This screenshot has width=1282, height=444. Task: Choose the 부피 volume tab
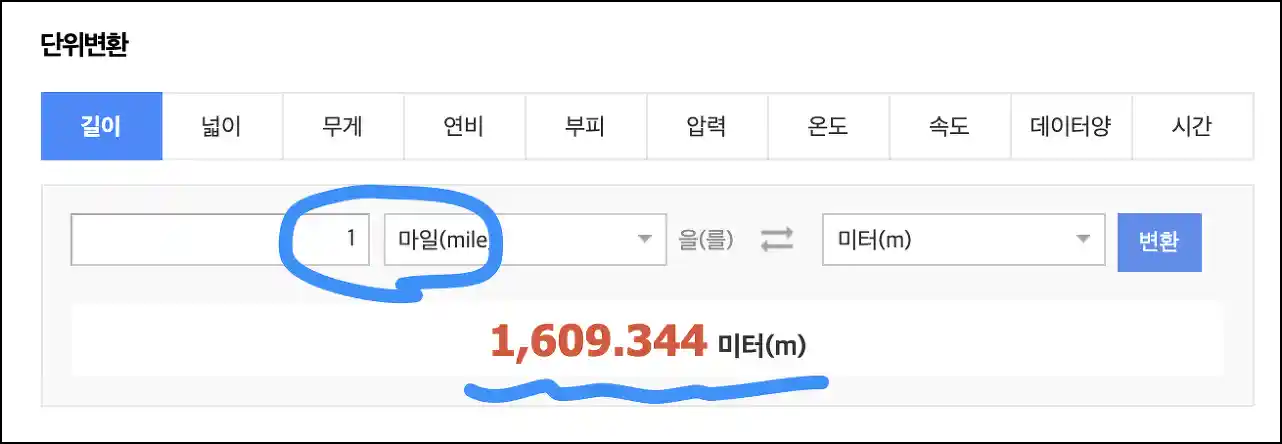tap(586, 127)
